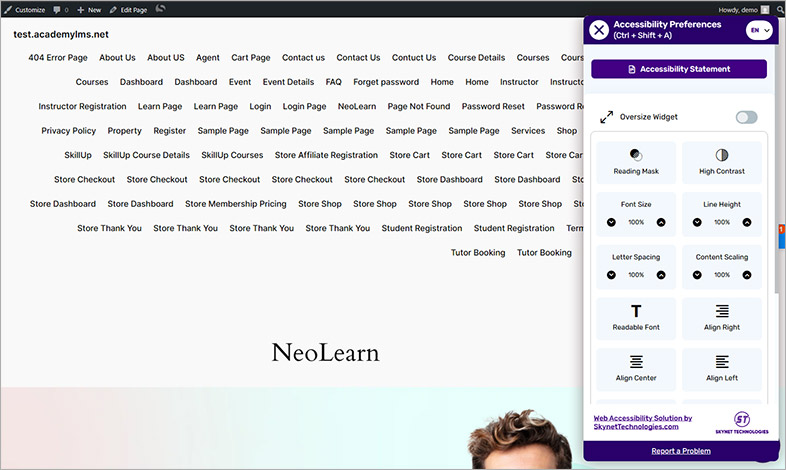Toggle the Oversize Widget switch
The image size is (786, 470).
point(746,117)
